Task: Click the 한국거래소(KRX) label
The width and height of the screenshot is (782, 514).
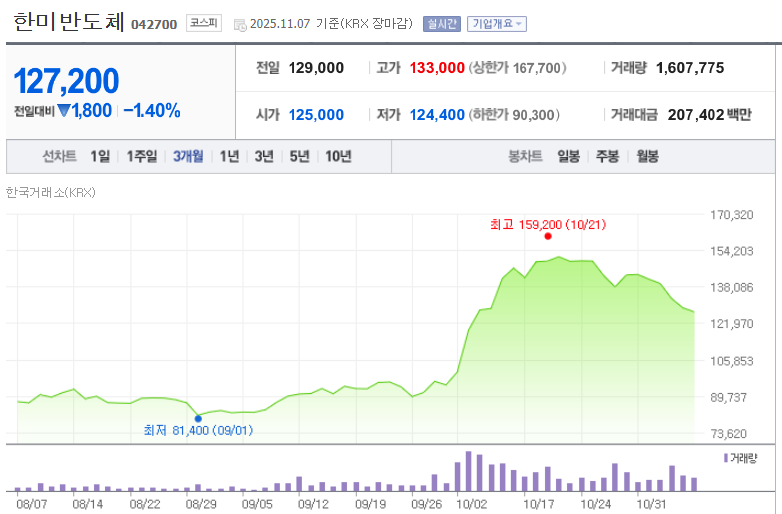Action: point(50,192)
